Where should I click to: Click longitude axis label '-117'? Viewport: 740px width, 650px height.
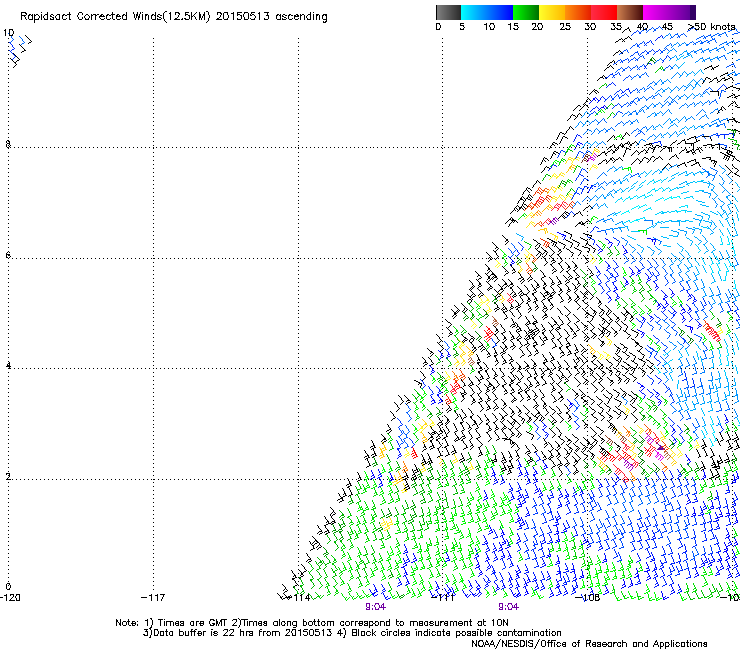point(153,598)
